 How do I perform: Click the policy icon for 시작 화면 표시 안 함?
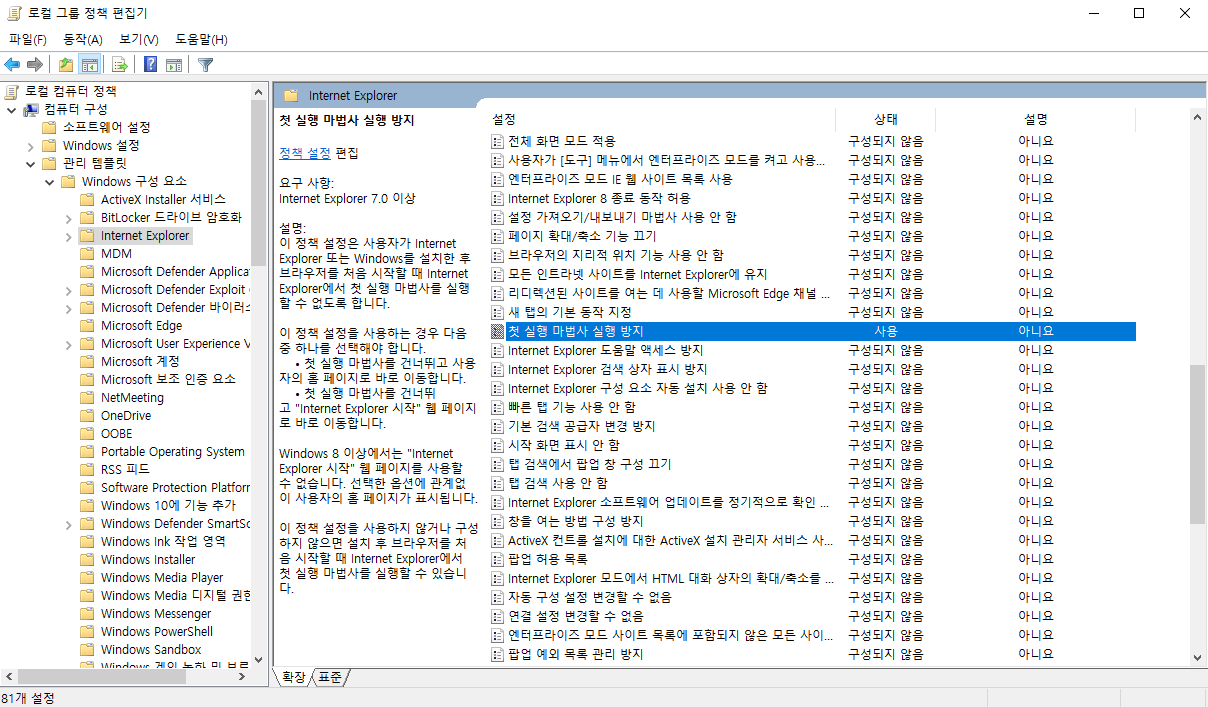[497, 445]
